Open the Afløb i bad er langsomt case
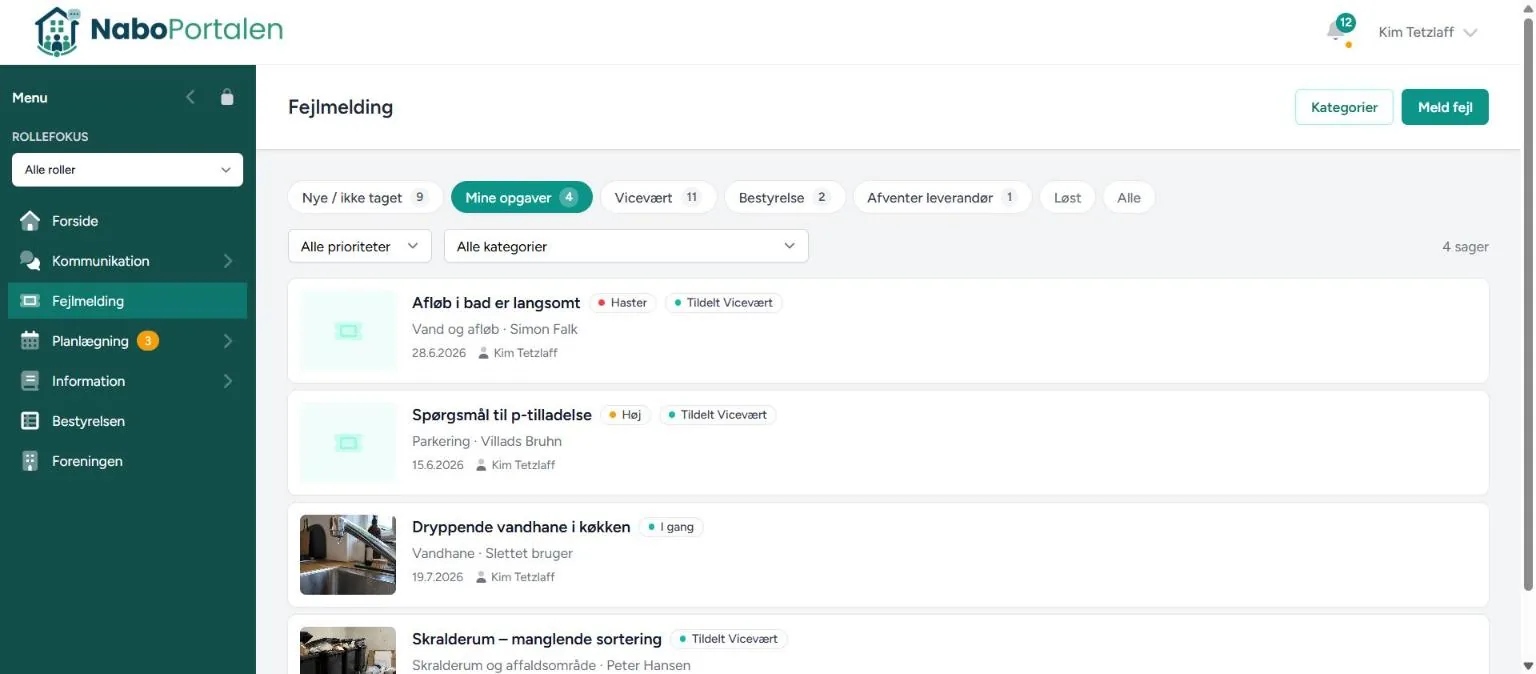This screenshot has width=1536, height=674. [x=888, y=330]
